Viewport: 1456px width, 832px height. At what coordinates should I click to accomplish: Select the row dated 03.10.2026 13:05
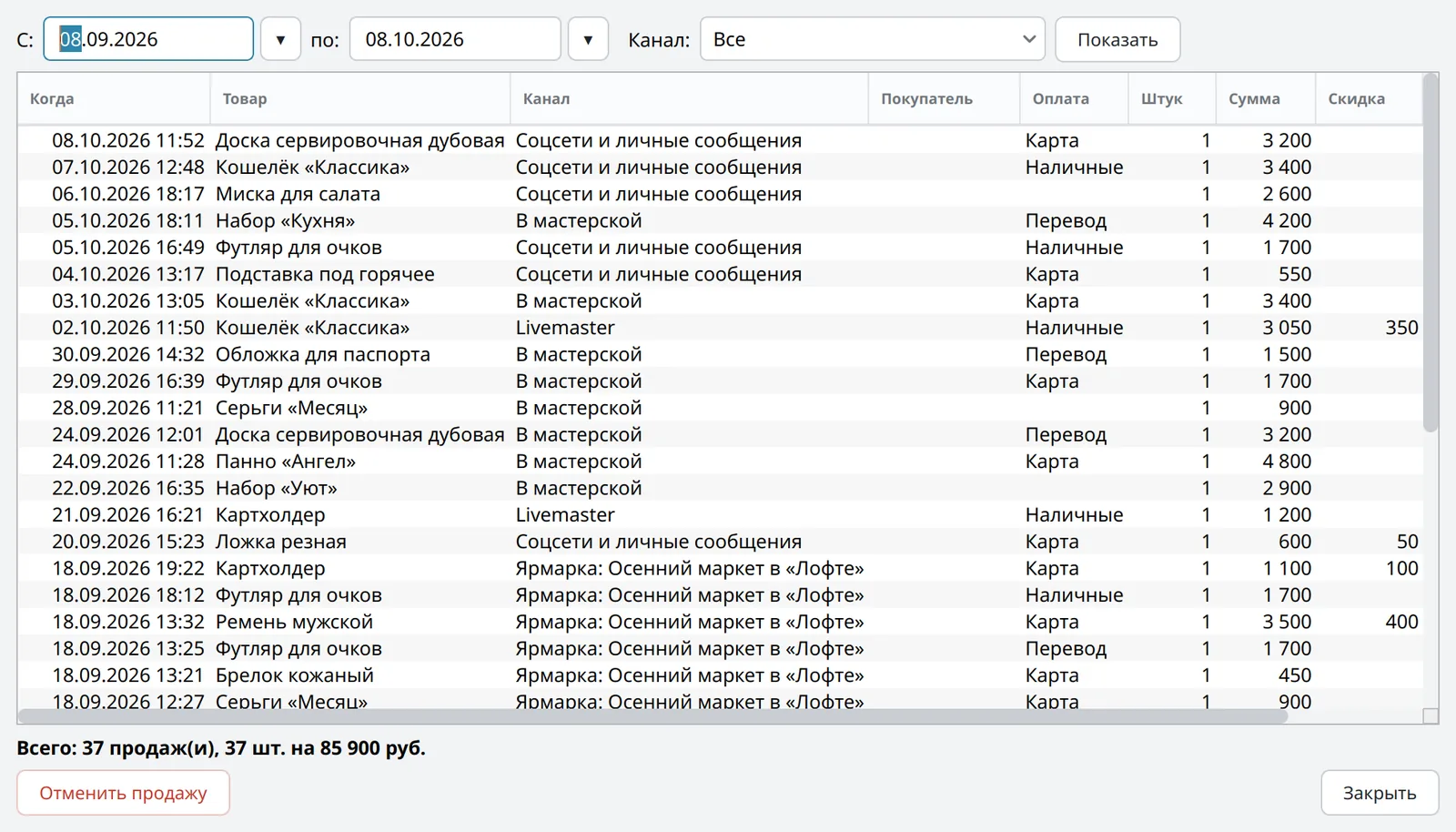720,300
